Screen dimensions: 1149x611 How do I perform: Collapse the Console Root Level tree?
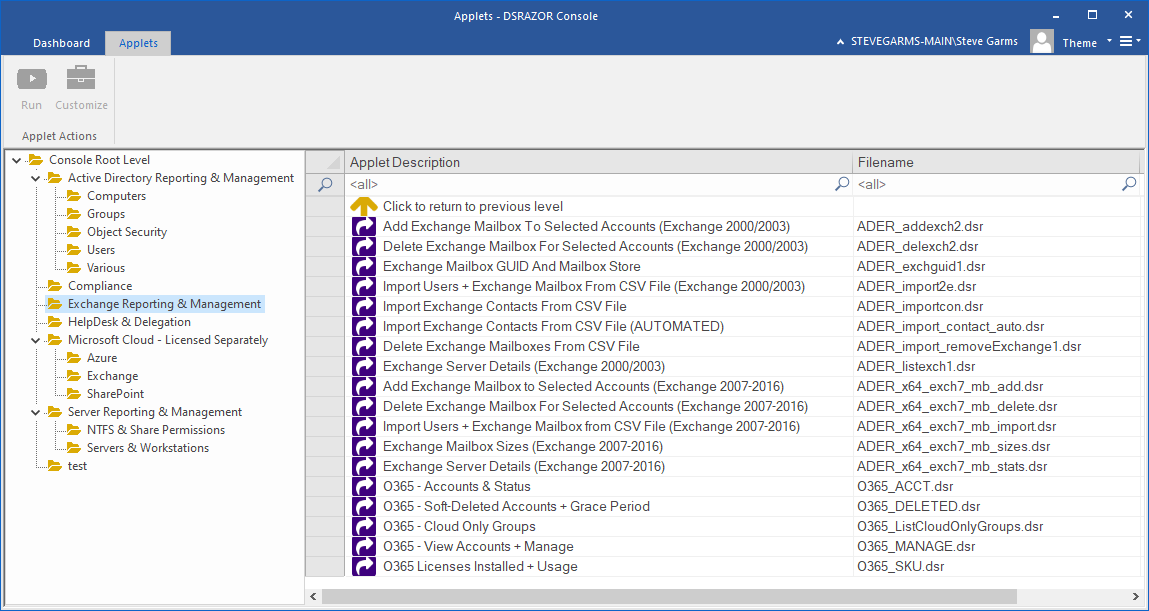(15, 159)
